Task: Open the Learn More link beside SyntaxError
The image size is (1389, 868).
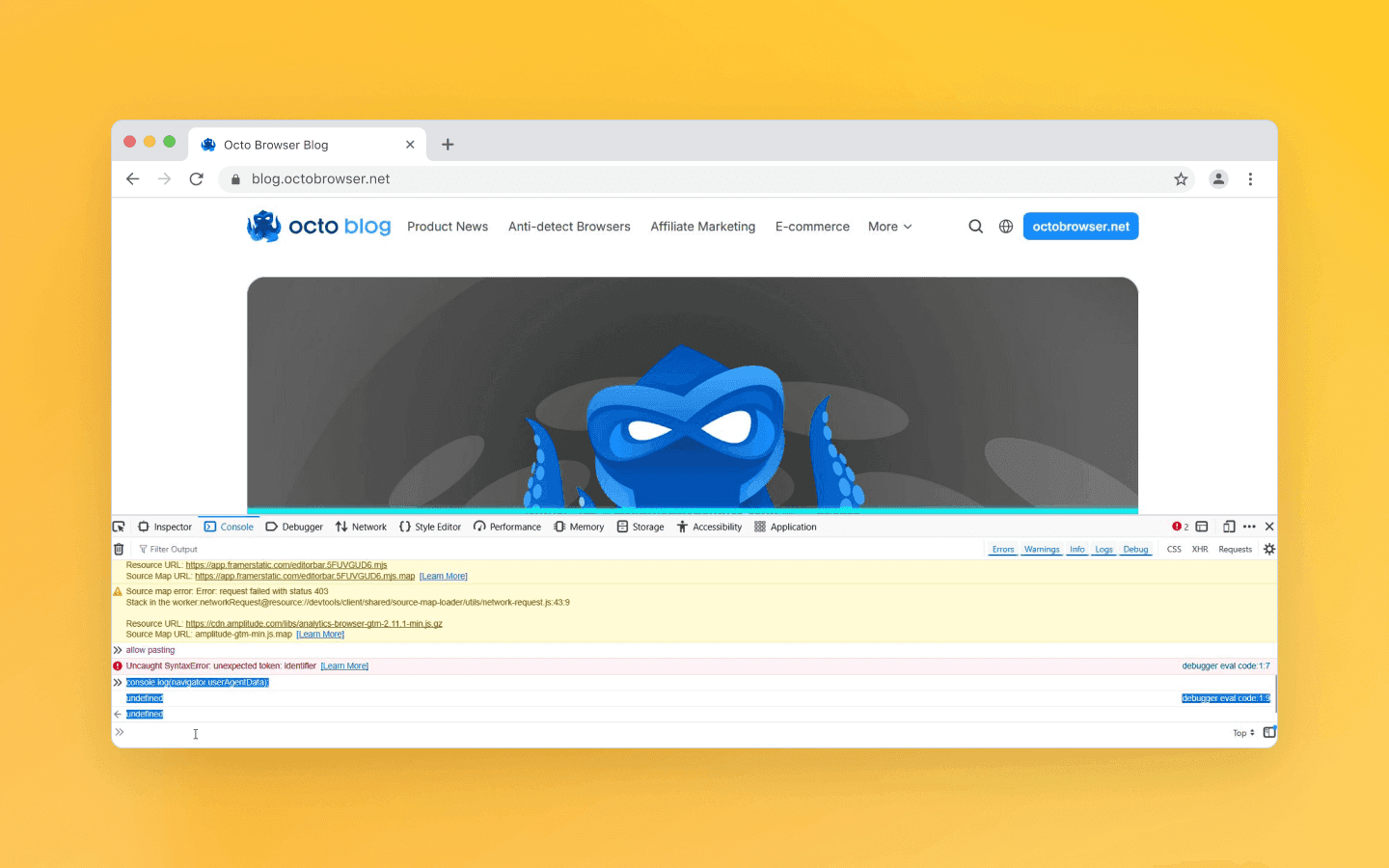Action: tap(344, 665)
